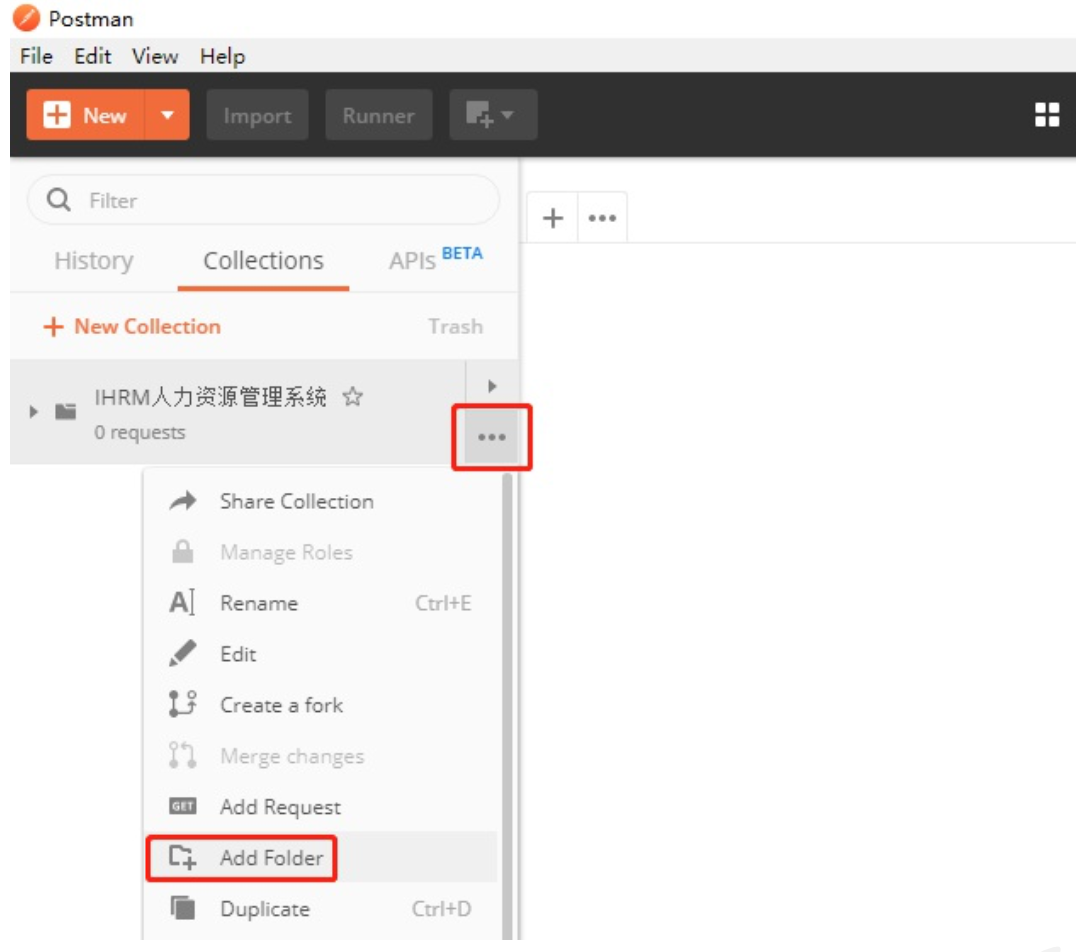Open the Help menu
This screenshot has height=952, width=1076.
[x=222, y=56]
